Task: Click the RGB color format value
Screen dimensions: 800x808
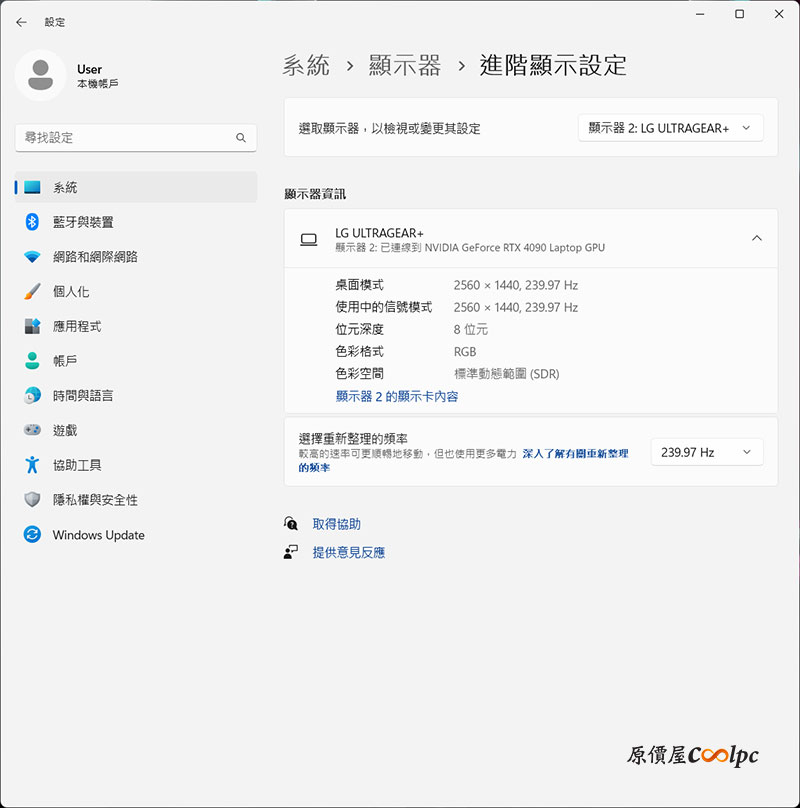Action: coord(465,351)
